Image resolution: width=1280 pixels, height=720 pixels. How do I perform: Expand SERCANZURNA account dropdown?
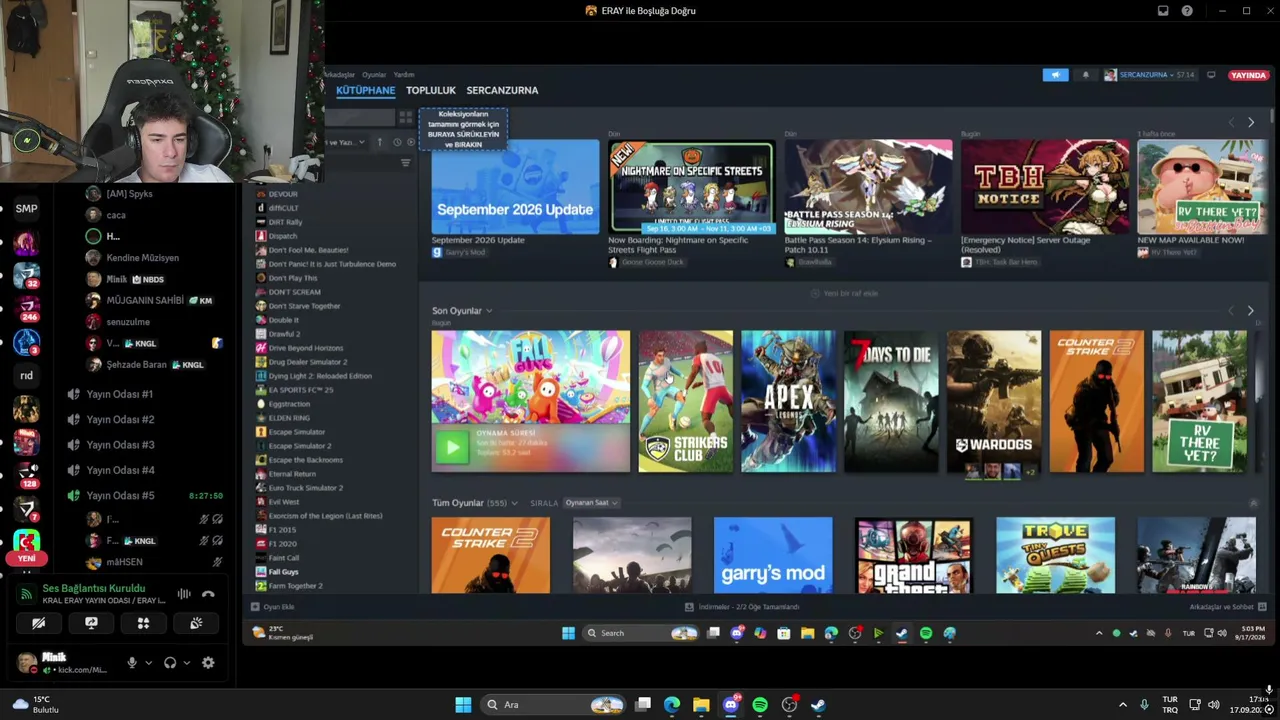1150,75
